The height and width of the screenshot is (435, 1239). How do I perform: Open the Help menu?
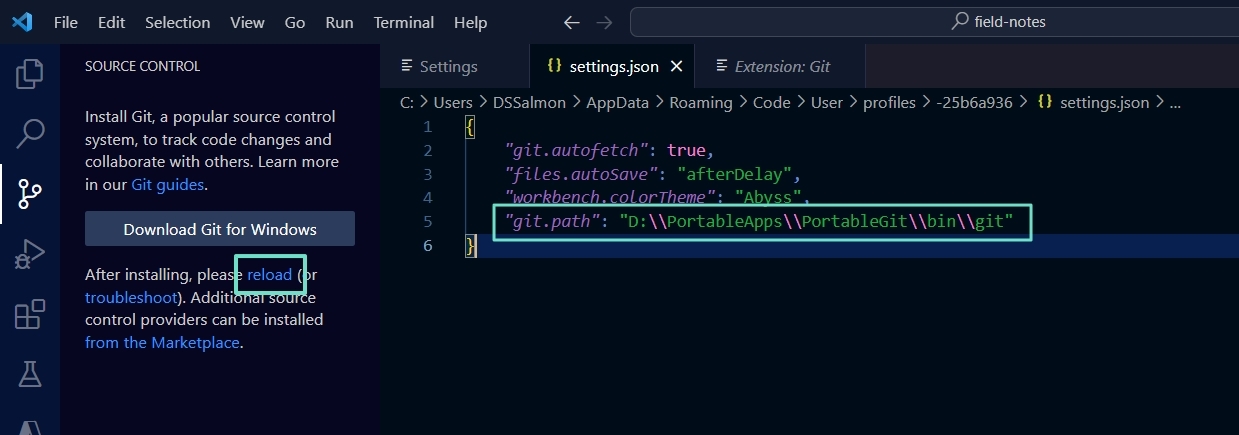(x=470, y=22)
